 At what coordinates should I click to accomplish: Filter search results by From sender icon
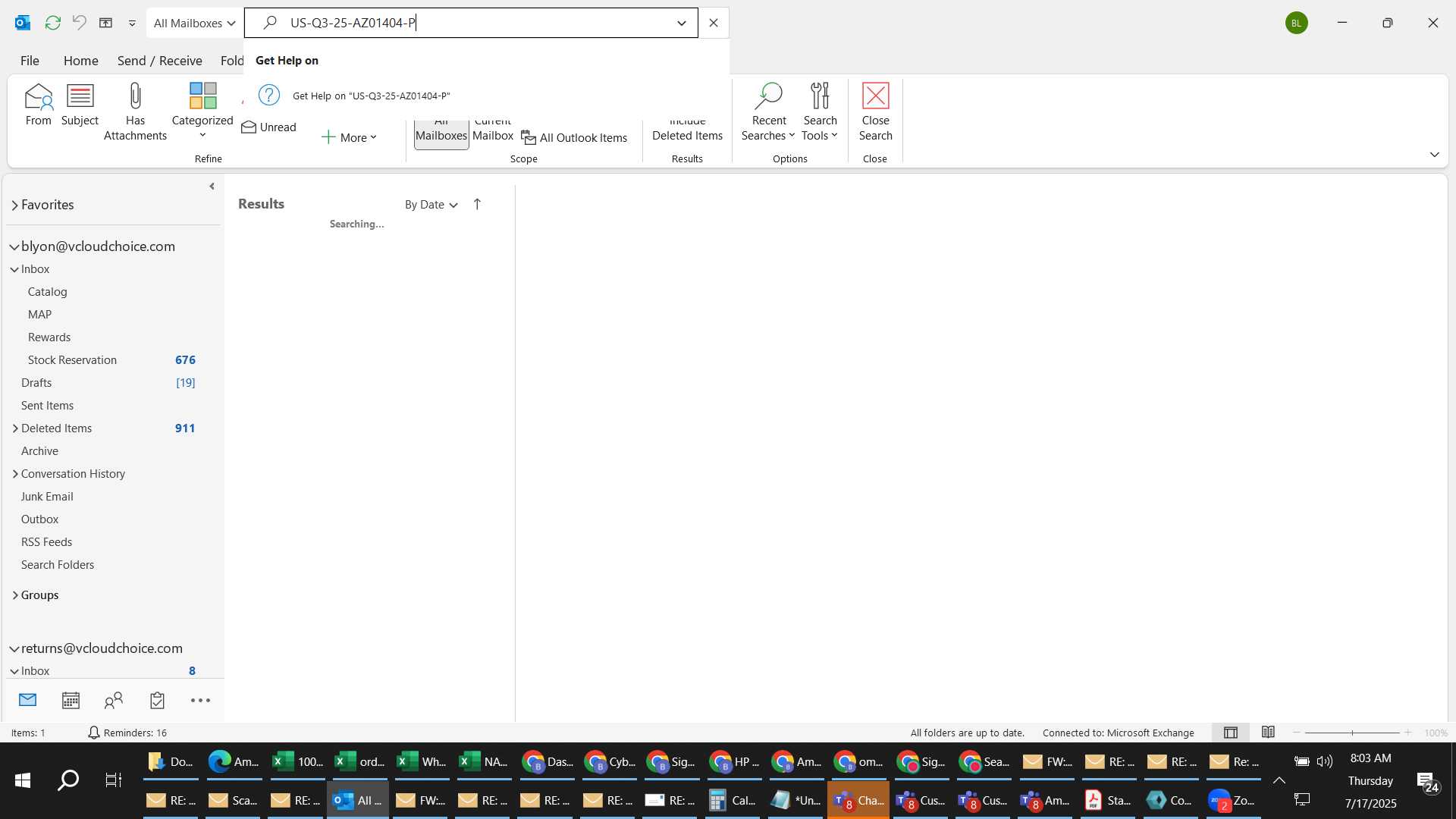(38, 105)
